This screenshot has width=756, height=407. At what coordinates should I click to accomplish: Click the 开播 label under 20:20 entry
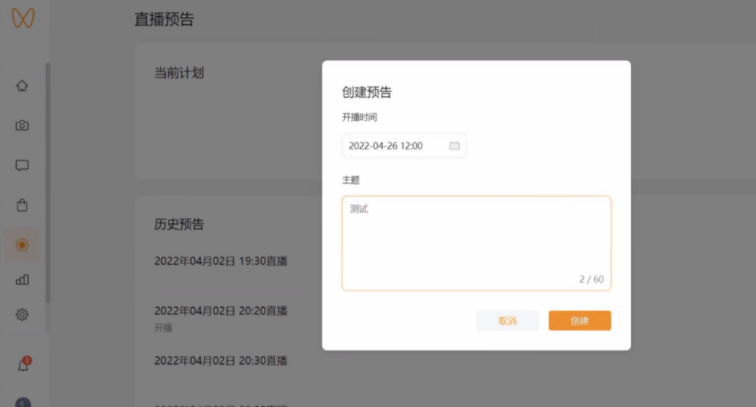coord(163,328)
